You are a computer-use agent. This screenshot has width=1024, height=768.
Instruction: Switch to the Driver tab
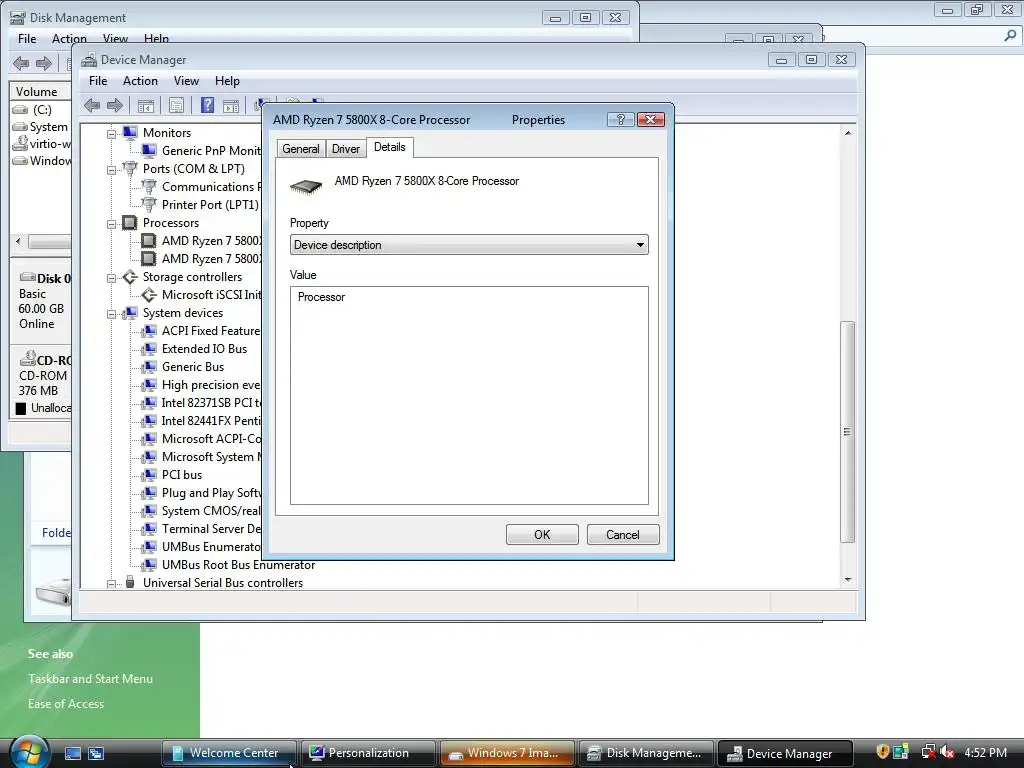pyautogui.click(x=345, y=149)
